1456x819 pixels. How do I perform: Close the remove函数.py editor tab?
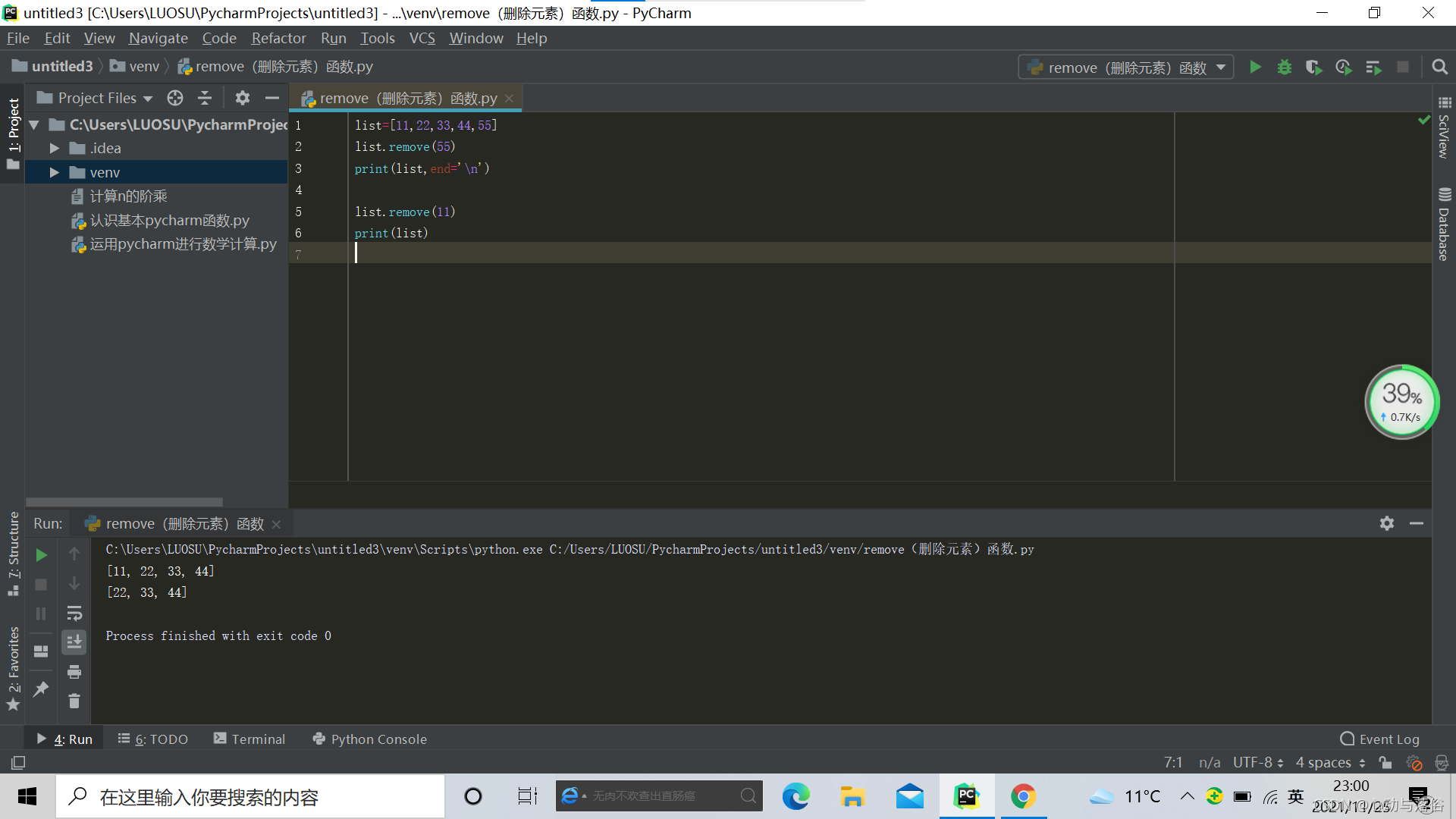pos(510,99)
